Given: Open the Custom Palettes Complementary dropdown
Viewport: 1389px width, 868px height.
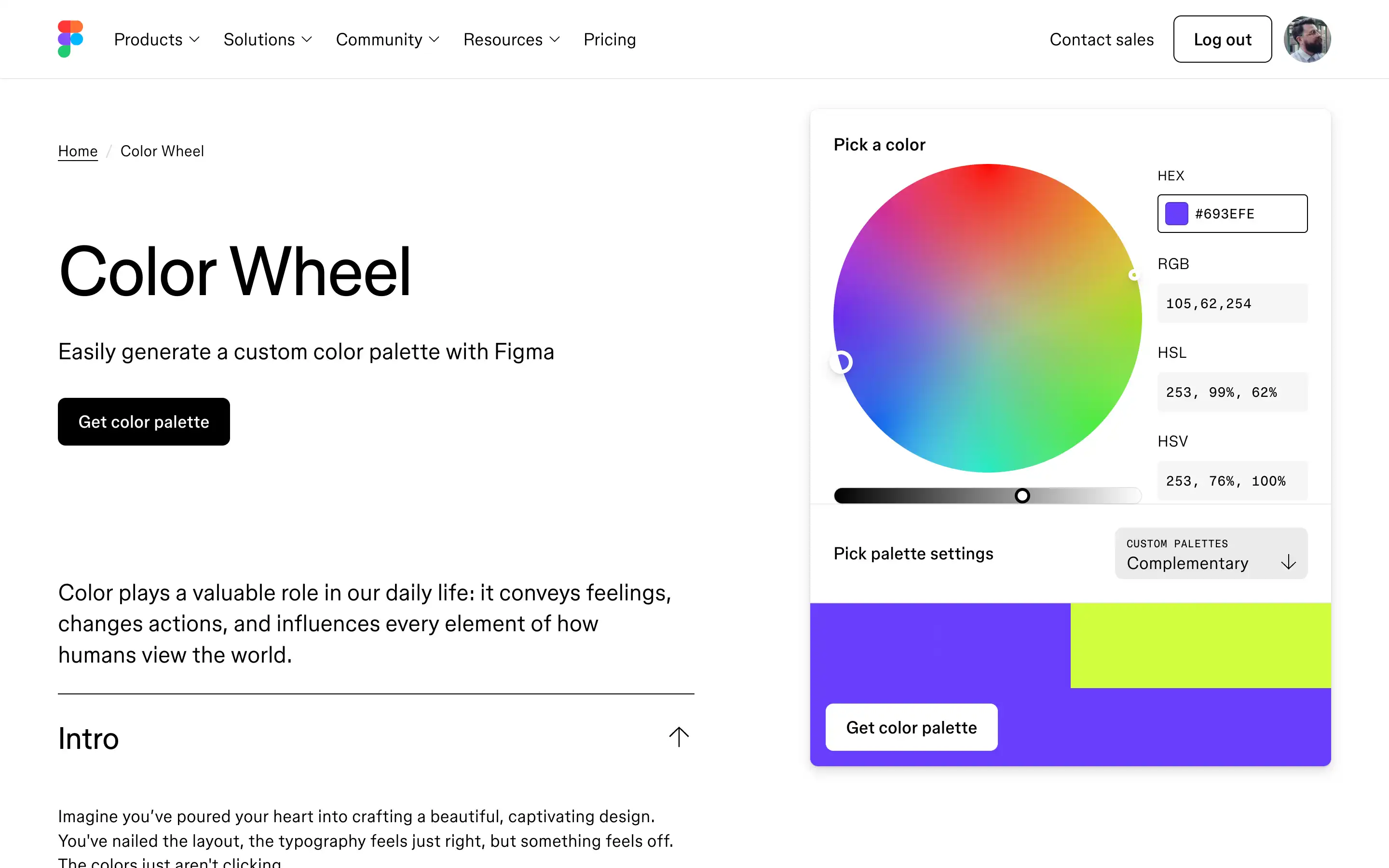Looking at the screenshot, I should (x=1211, y=554).
